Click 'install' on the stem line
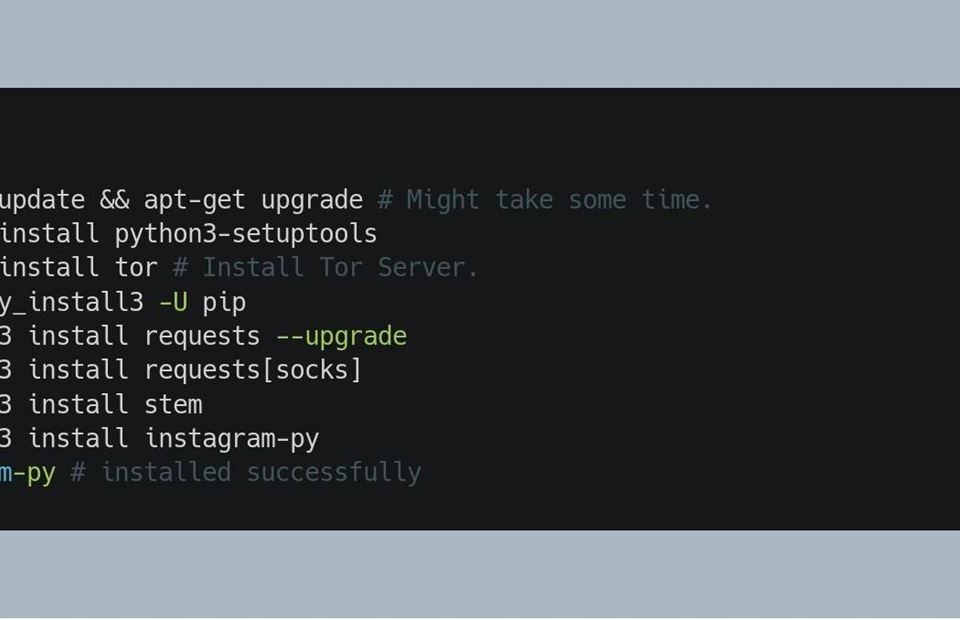960x620 pixels. pyautogui.click(x=78, y=405)
